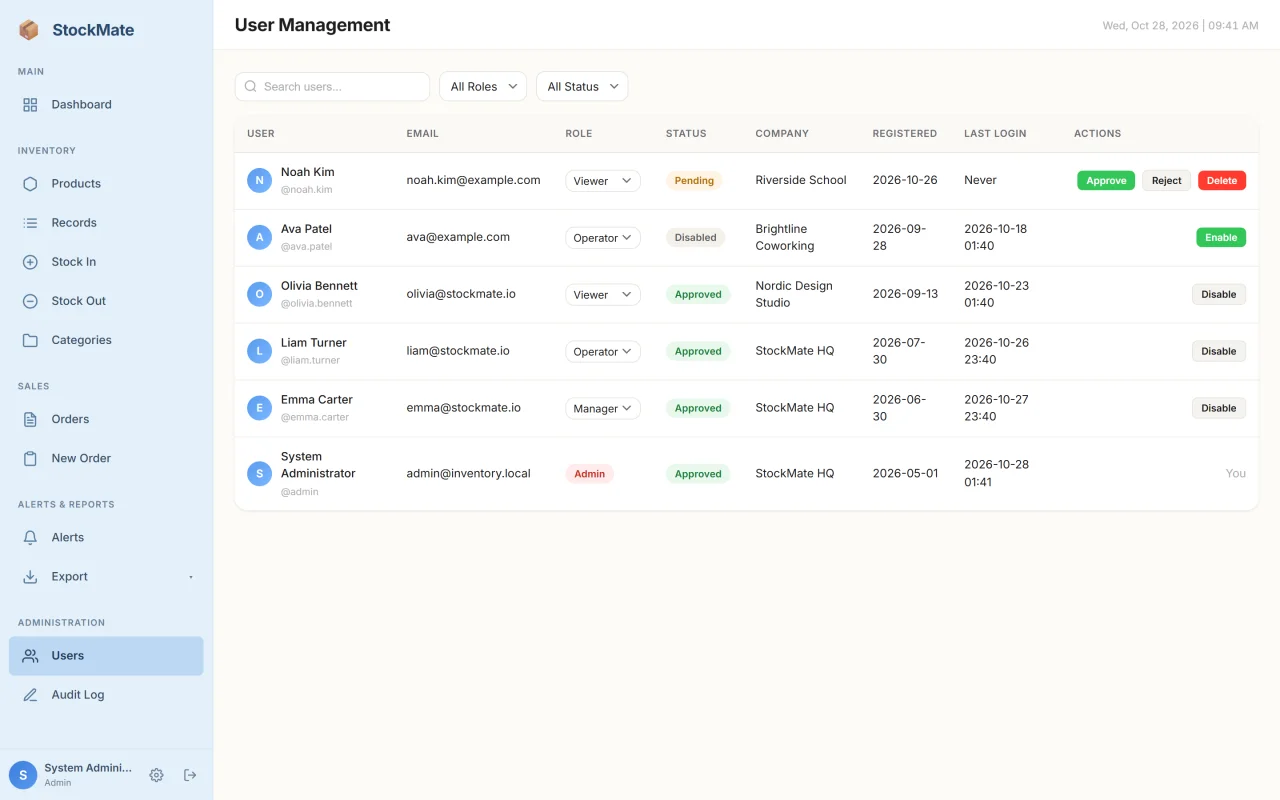Click the Categories folder icon
This screenshot has height=800, width=1280.
[30, 340]
